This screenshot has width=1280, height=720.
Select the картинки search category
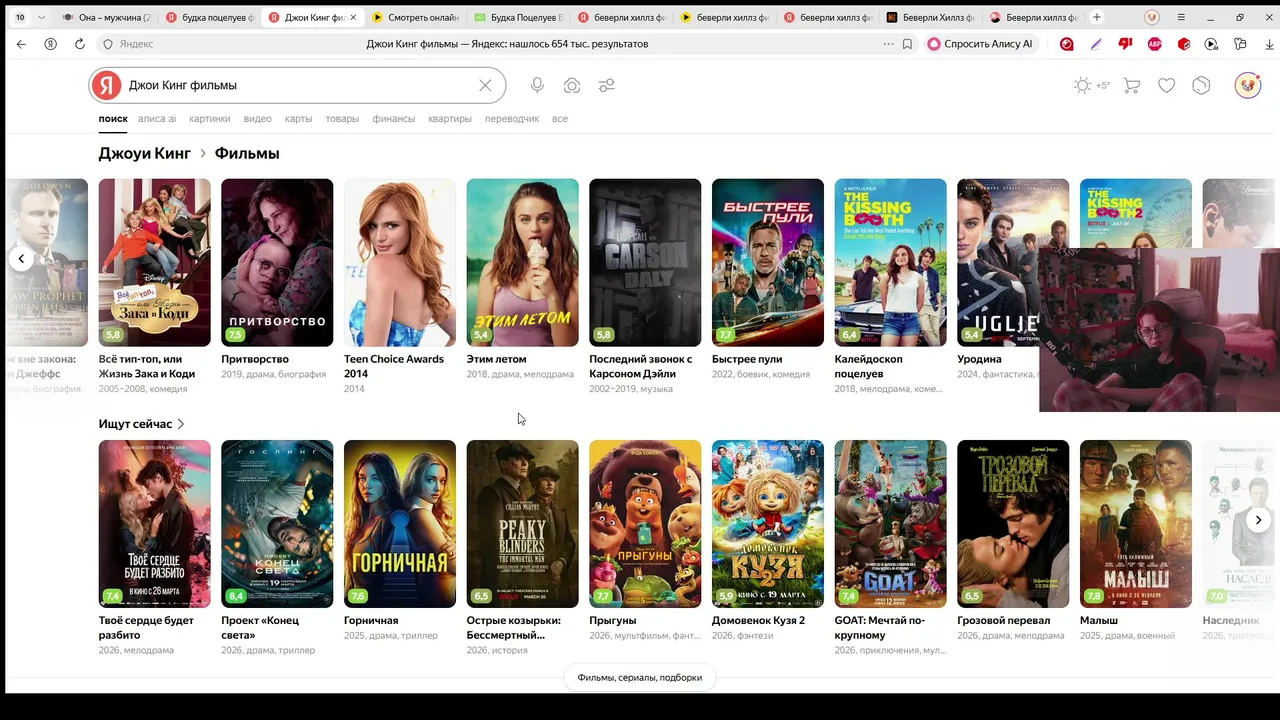pyautogui.click(x=210, y=118)
